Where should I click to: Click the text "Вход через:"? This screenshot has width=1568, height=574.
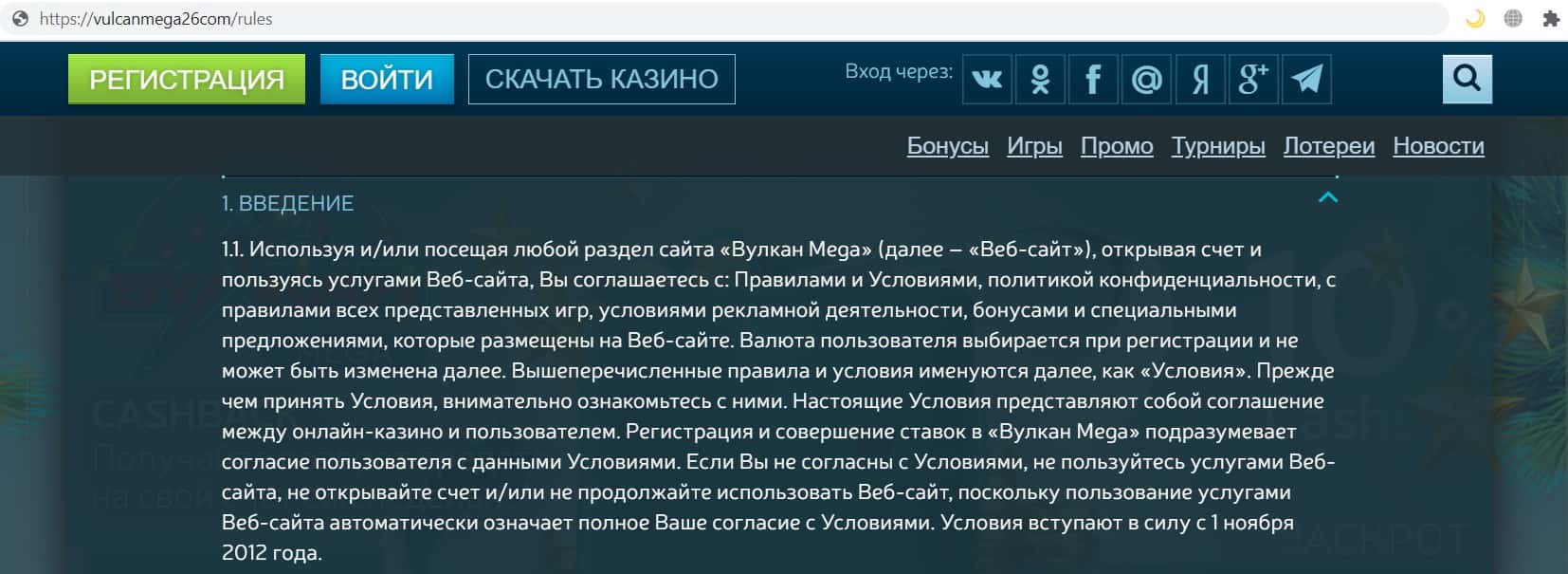point(899,71)
